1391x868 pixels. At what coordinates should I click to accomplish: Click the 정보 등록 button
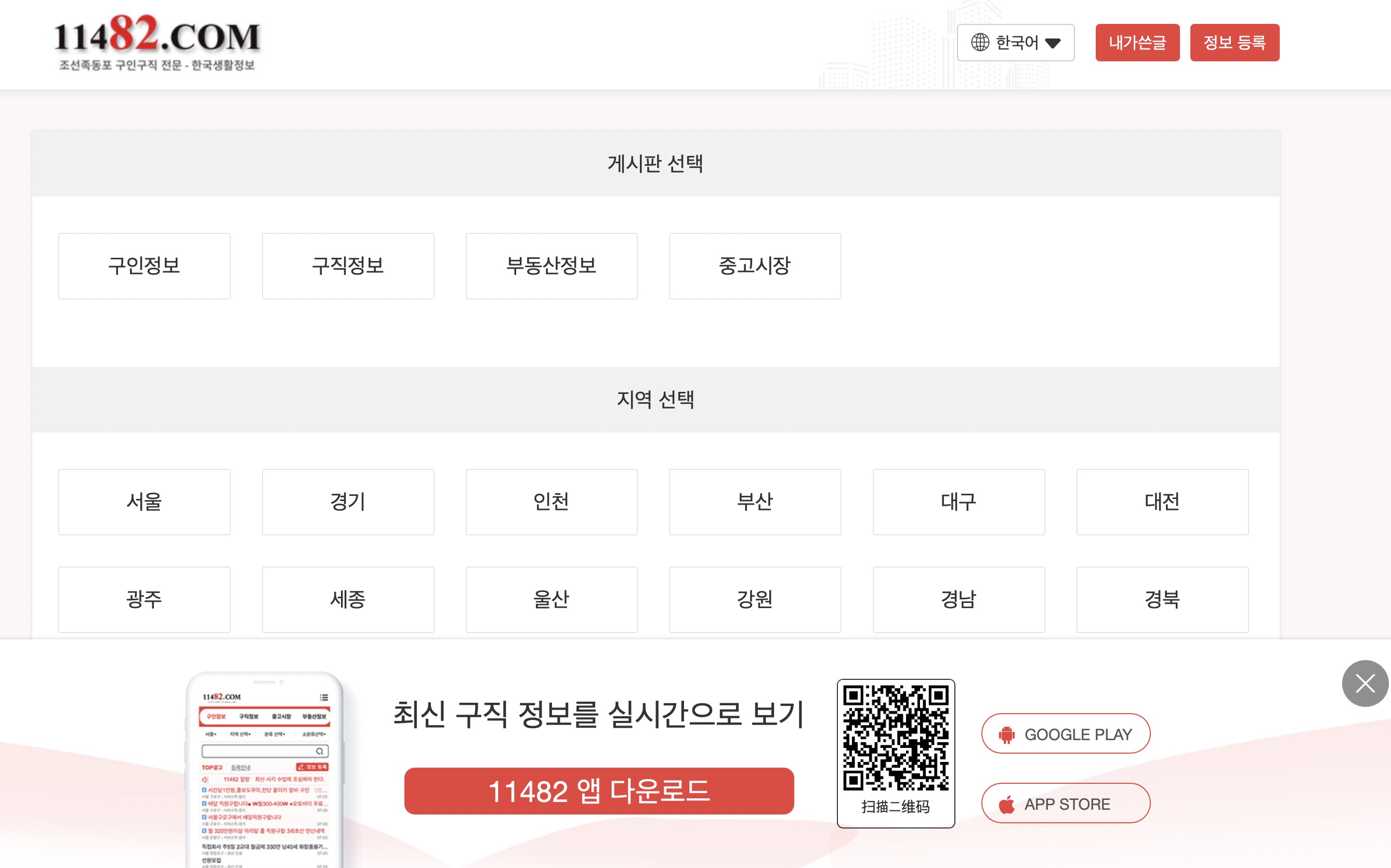coord(1234,42)
